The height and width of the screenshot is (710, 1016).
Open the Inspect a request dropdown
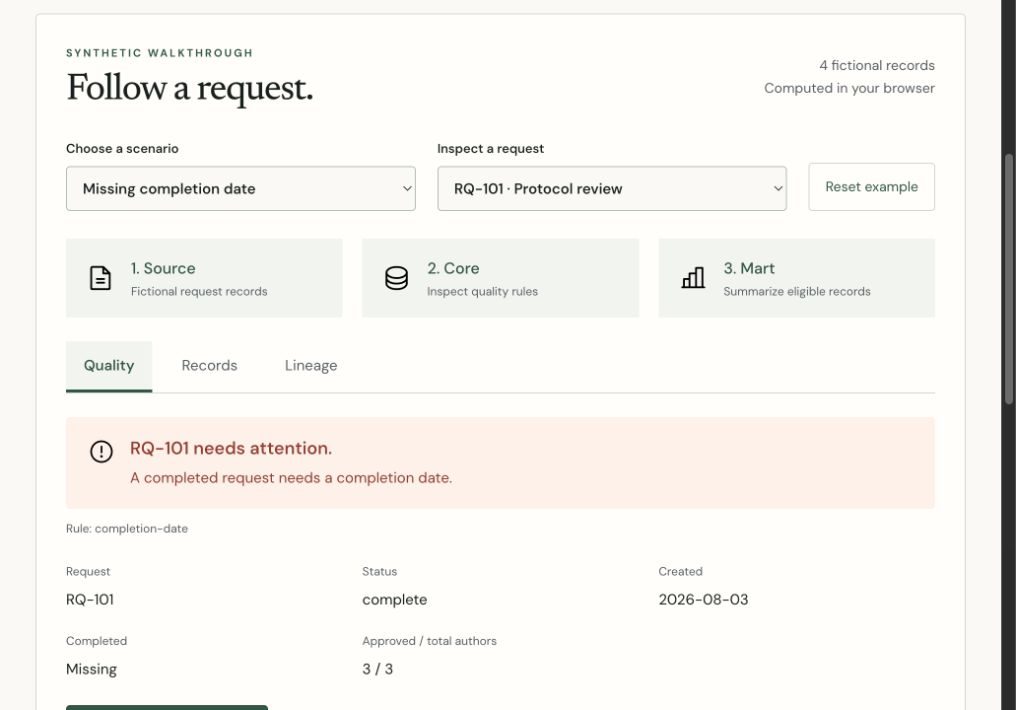(x=612, y=189)
